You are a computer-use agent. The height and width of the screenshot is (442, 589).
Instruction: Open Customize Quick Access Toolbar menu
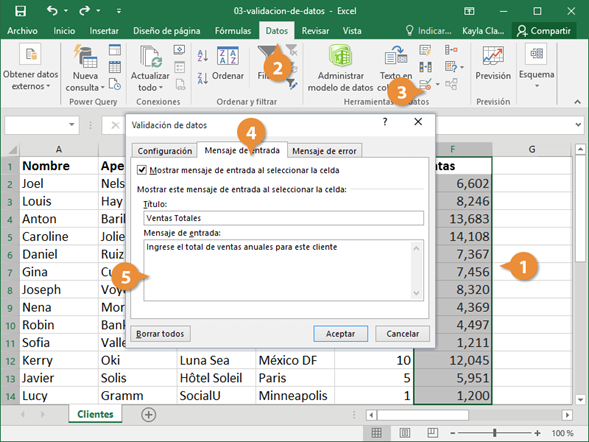click(x=119, y=11)
